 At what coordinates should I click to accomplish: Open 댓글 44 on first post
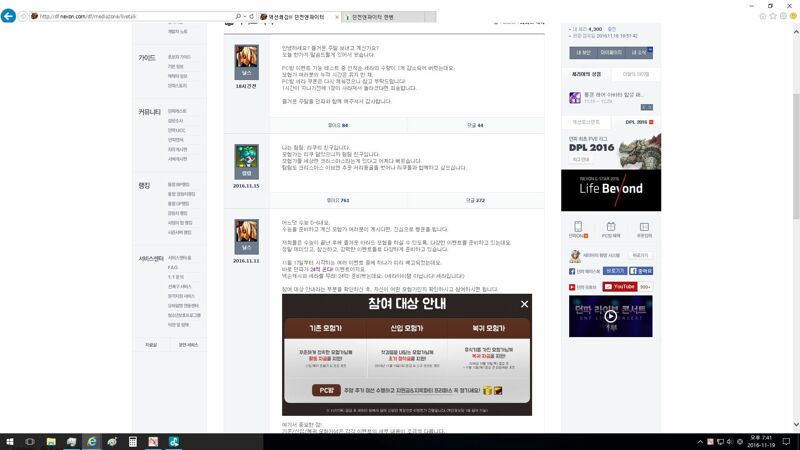[475, 125]
